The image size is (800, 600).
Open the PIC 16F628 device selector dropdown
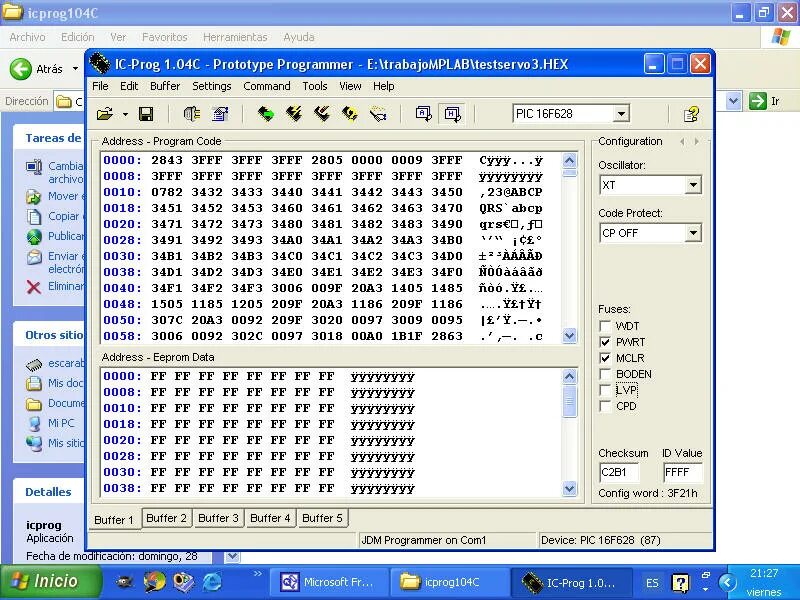621,114
